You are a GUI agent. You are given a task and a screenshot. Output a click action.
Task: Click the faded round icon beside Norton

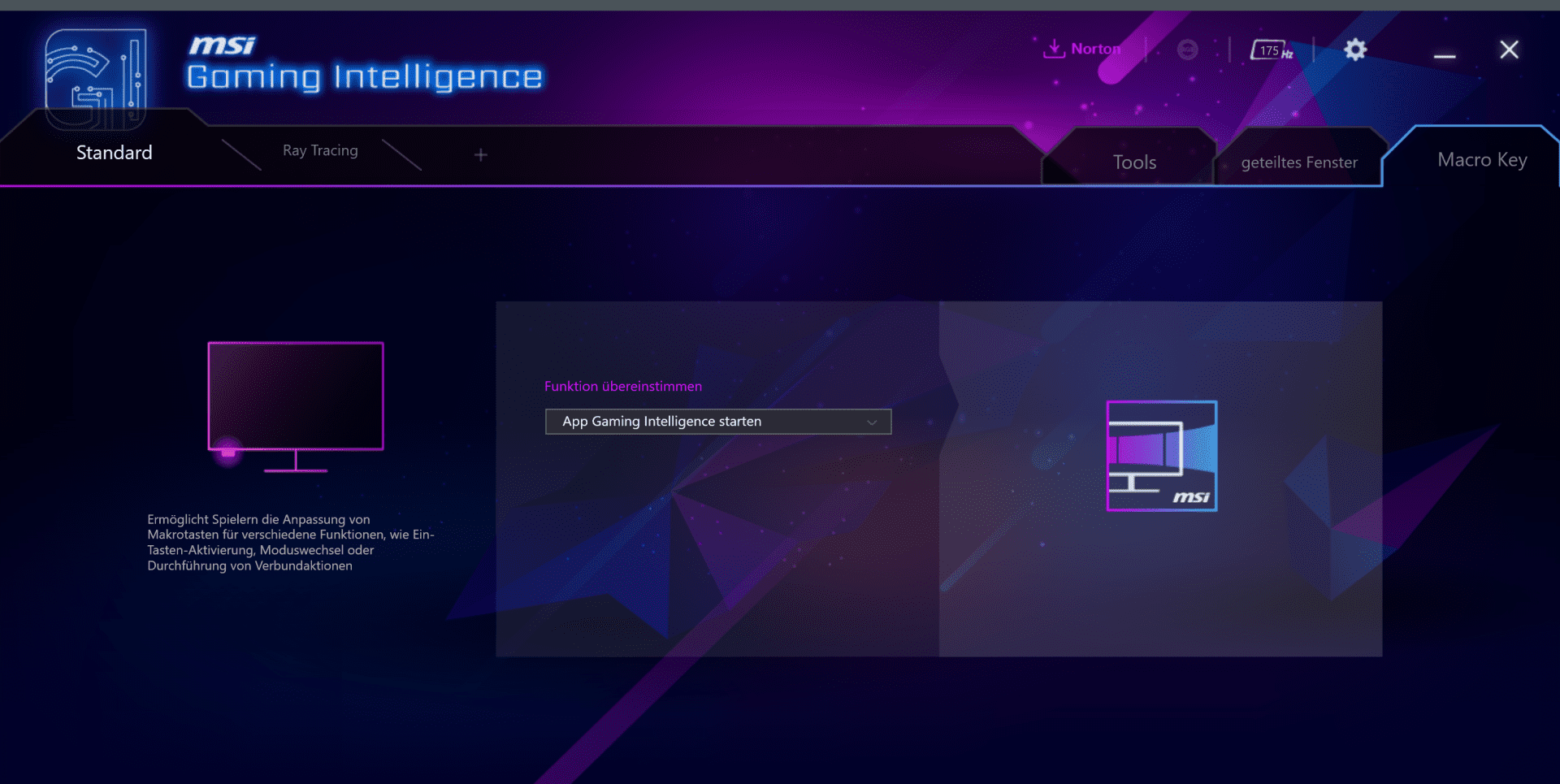1187,50
